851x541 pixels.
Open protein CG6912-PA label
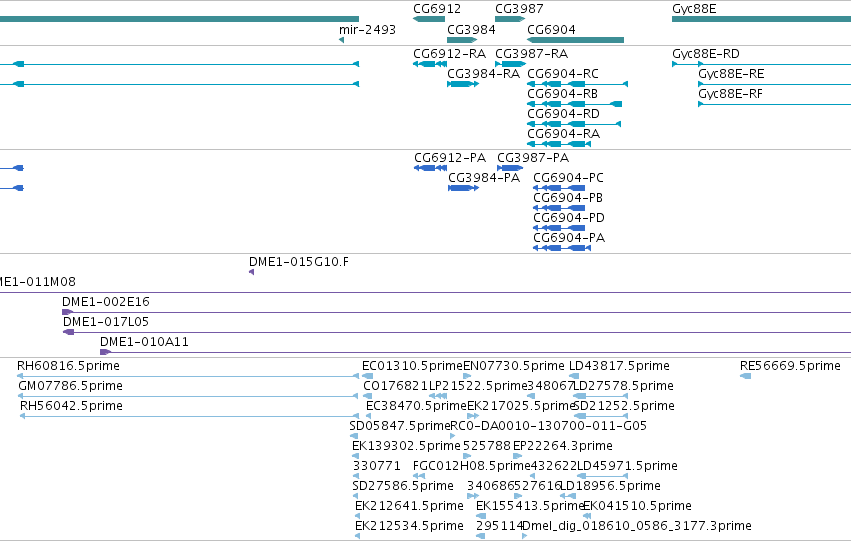tap(450, 157)
